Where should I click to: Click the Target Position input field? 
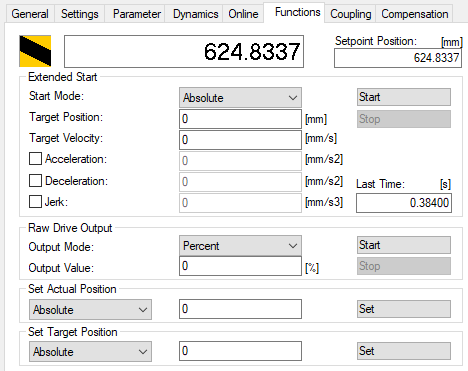(x=240, y=119)
